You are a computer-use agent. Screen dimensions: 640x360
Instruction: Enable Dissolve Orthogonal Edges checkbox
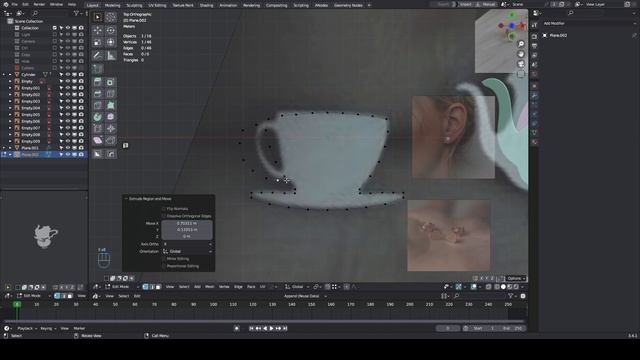click(164, 216)
